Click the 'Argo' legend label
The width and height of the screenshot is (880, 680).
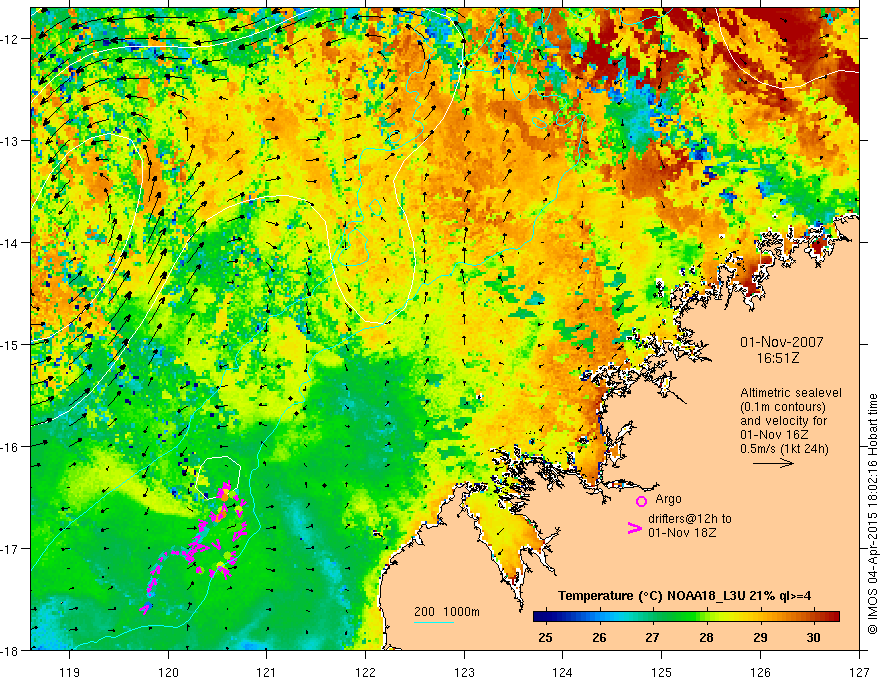click(668, 499)
